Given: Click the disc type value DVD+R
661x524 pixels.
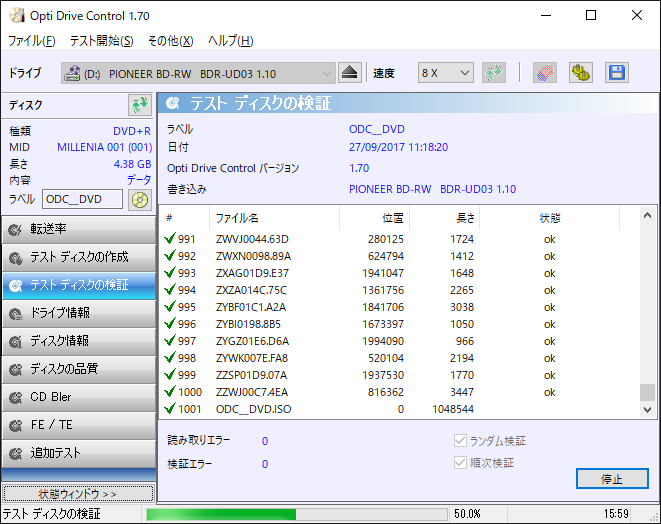Looking at the screenshot, I should click(132, 131).
